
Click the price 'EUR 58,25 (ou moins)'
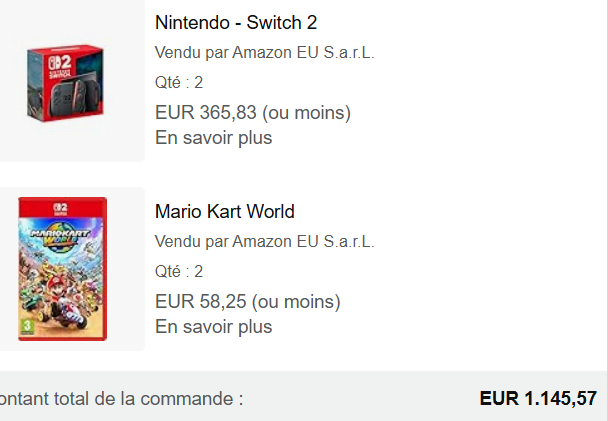pos(248,301)
